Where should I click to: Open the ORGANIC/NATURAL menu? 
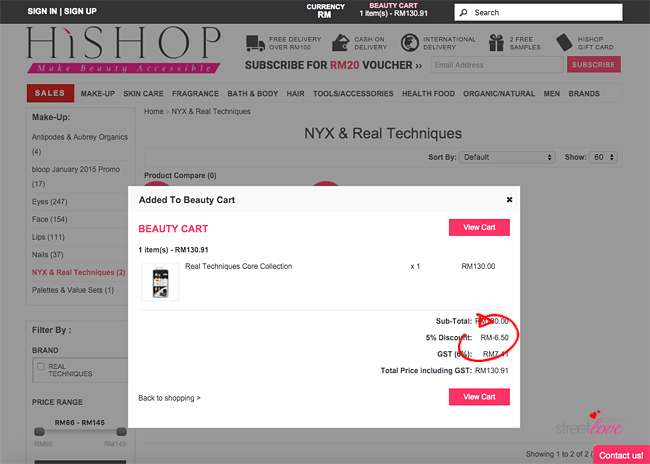tap(499, 94)
